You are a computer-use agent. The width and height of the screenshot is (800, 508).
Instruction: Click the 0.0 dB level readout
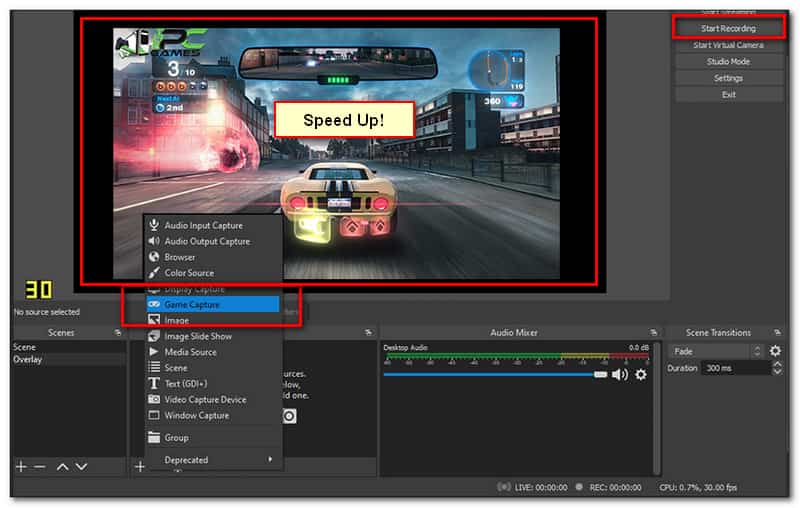(638, 347)
